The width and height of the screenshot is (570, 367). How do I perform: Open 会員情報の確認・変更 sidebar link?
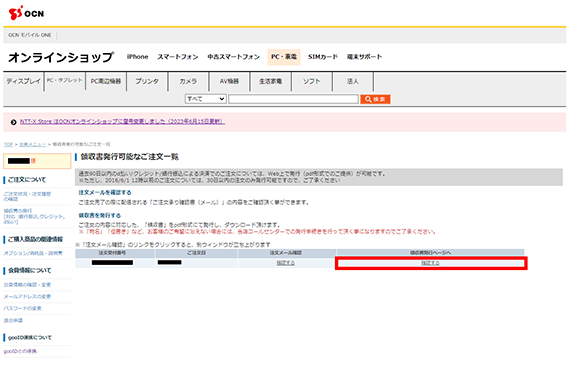27,285
